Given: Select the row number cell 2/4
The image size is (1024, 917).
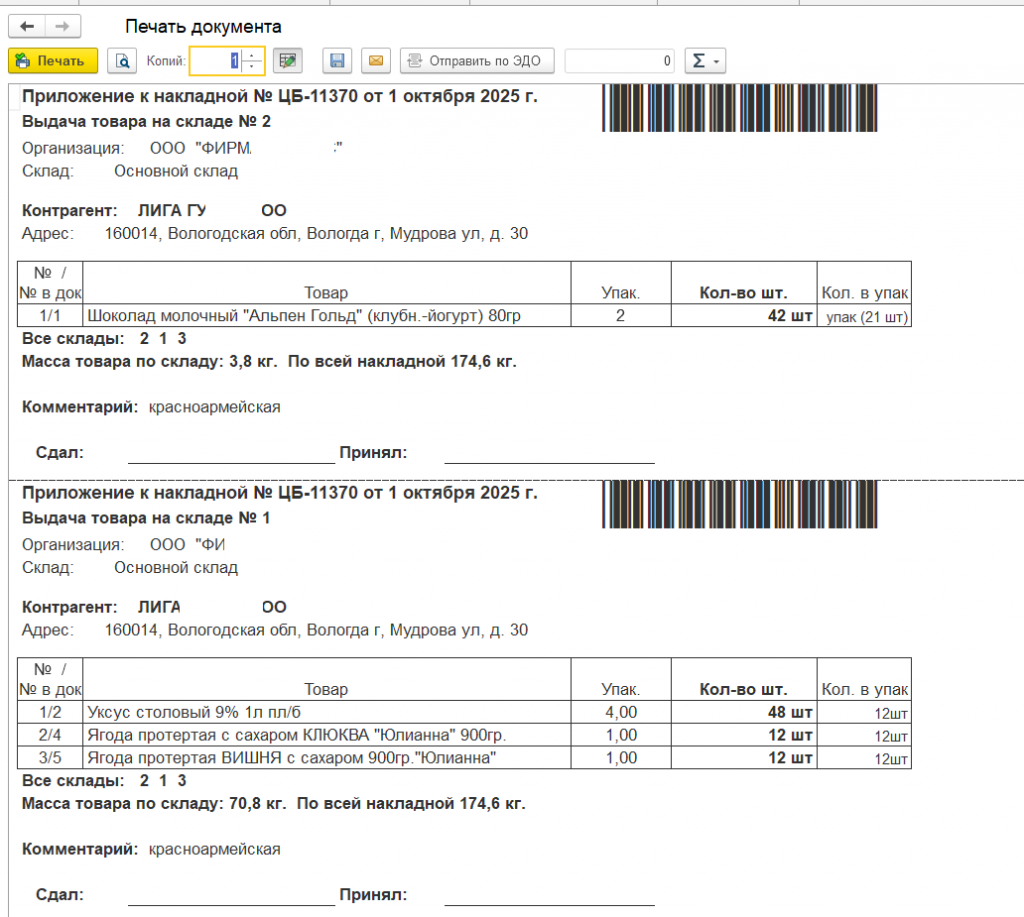Looking at the screenshot, I should pos(50,735).
